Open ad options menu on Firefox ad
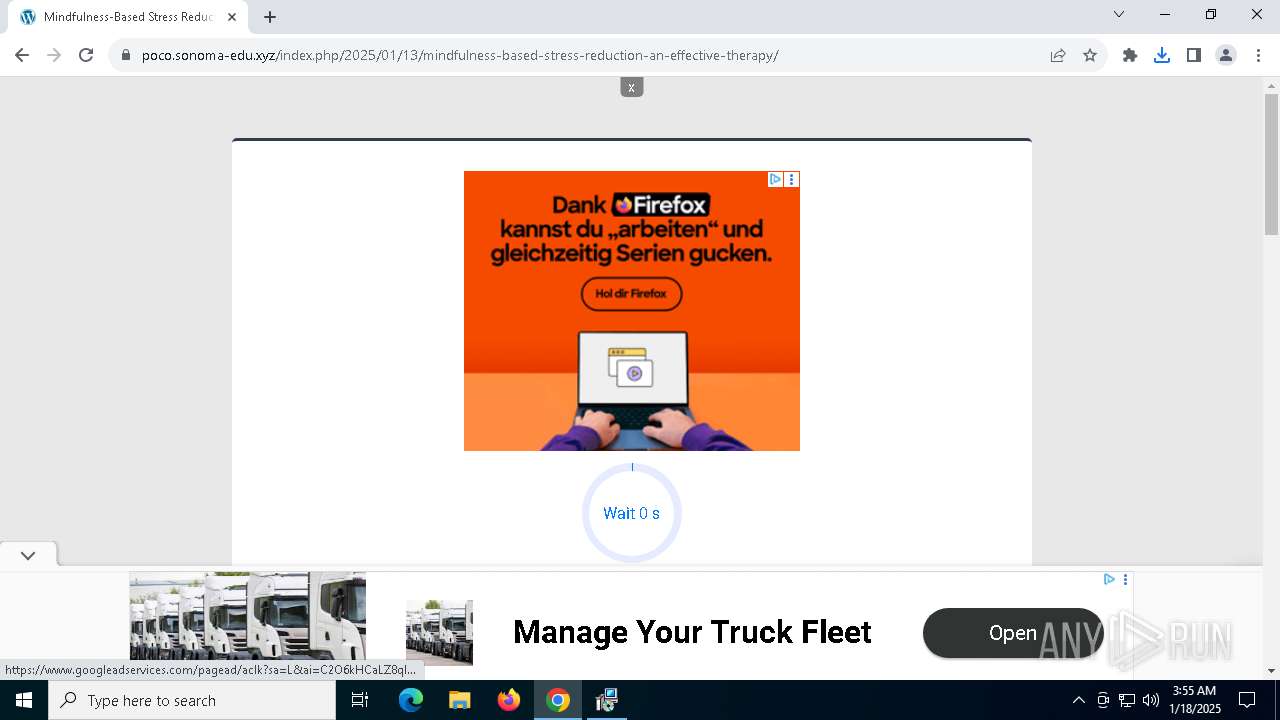 point(792,179)
